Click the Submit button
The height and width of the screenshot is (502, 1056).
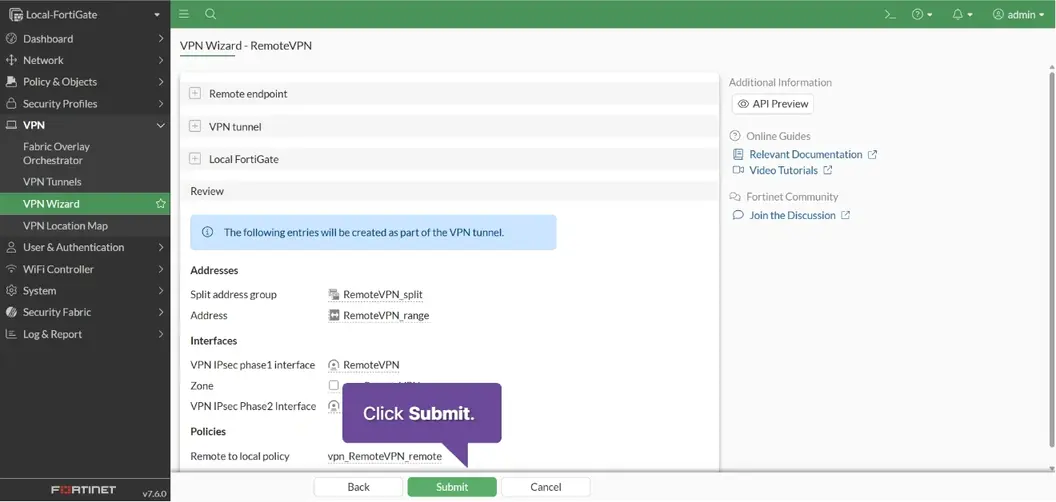pyautogui.click(x=452, y=487)
